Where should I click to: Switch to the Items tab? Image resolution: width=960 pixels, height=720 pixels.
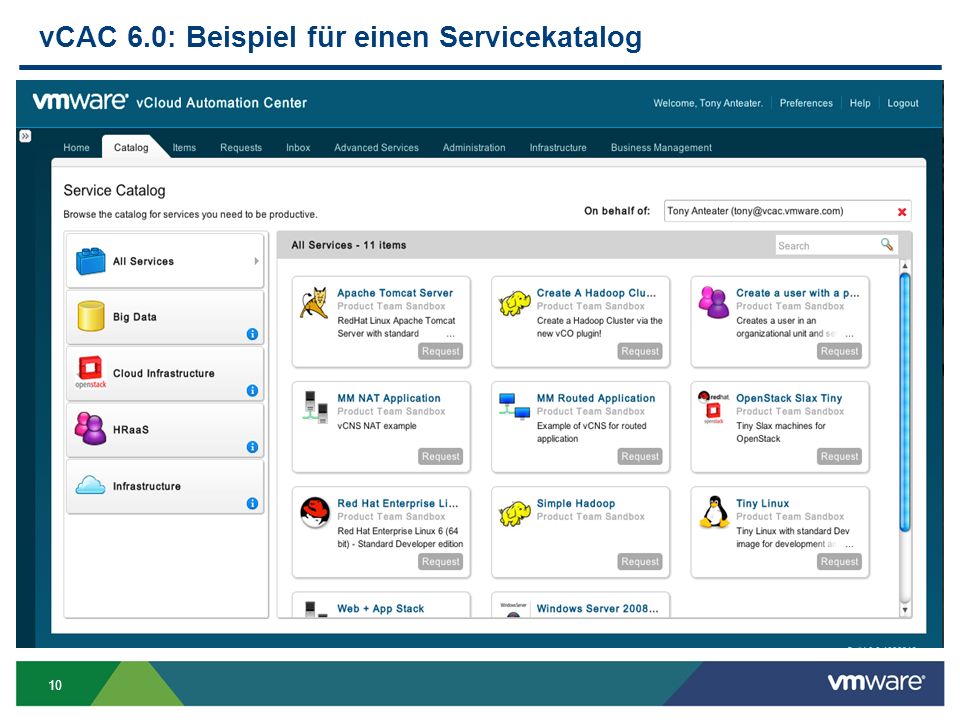click(184, 148)
